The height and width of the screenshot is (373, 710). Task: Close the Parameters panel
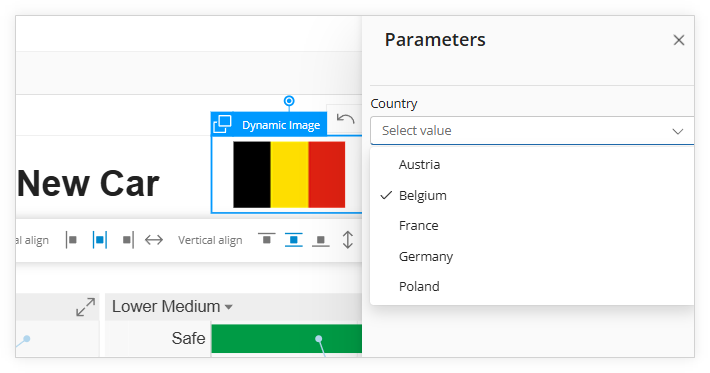(678, 40)
